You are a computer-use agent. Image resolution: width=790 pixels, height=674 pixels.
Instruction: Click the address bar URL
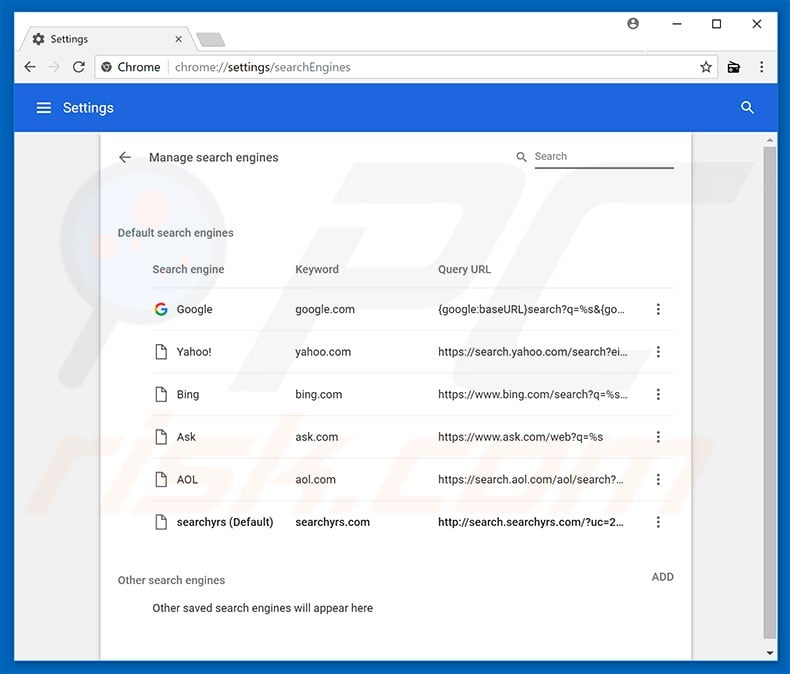point(262,67)
